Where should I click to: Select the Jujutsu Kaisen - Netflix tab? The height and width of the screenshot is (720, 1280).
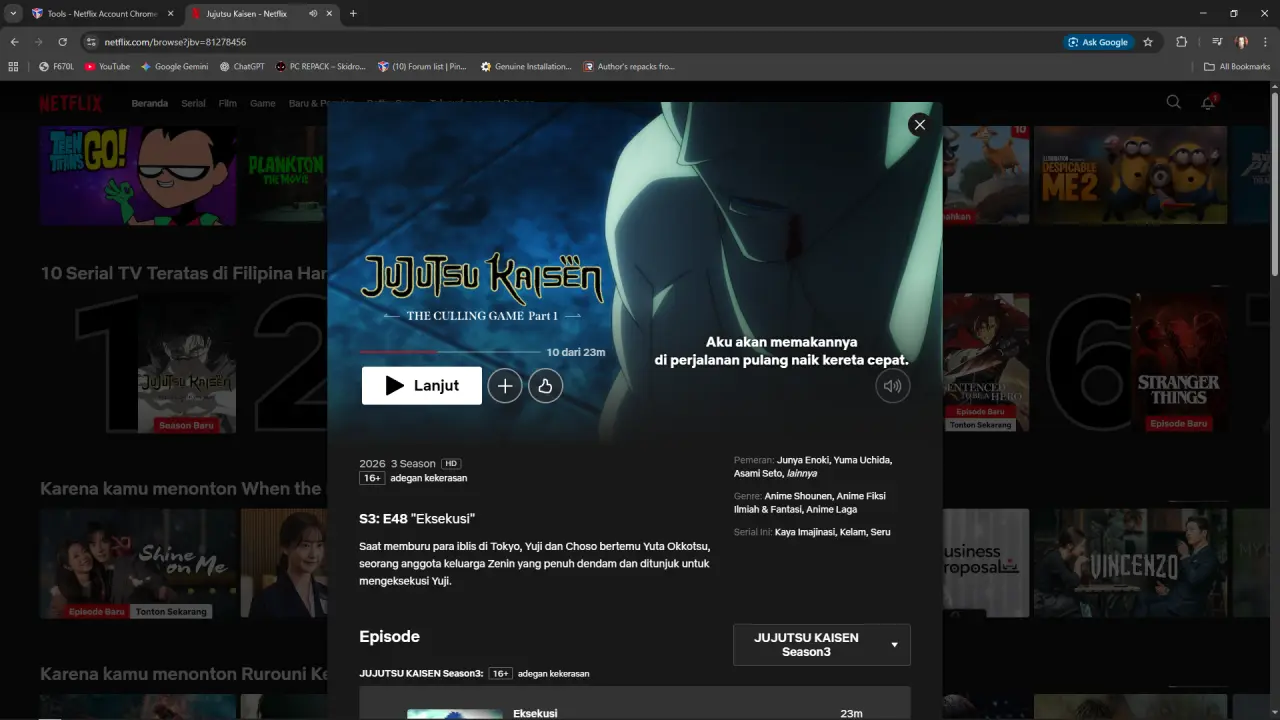tap(247, 14)
